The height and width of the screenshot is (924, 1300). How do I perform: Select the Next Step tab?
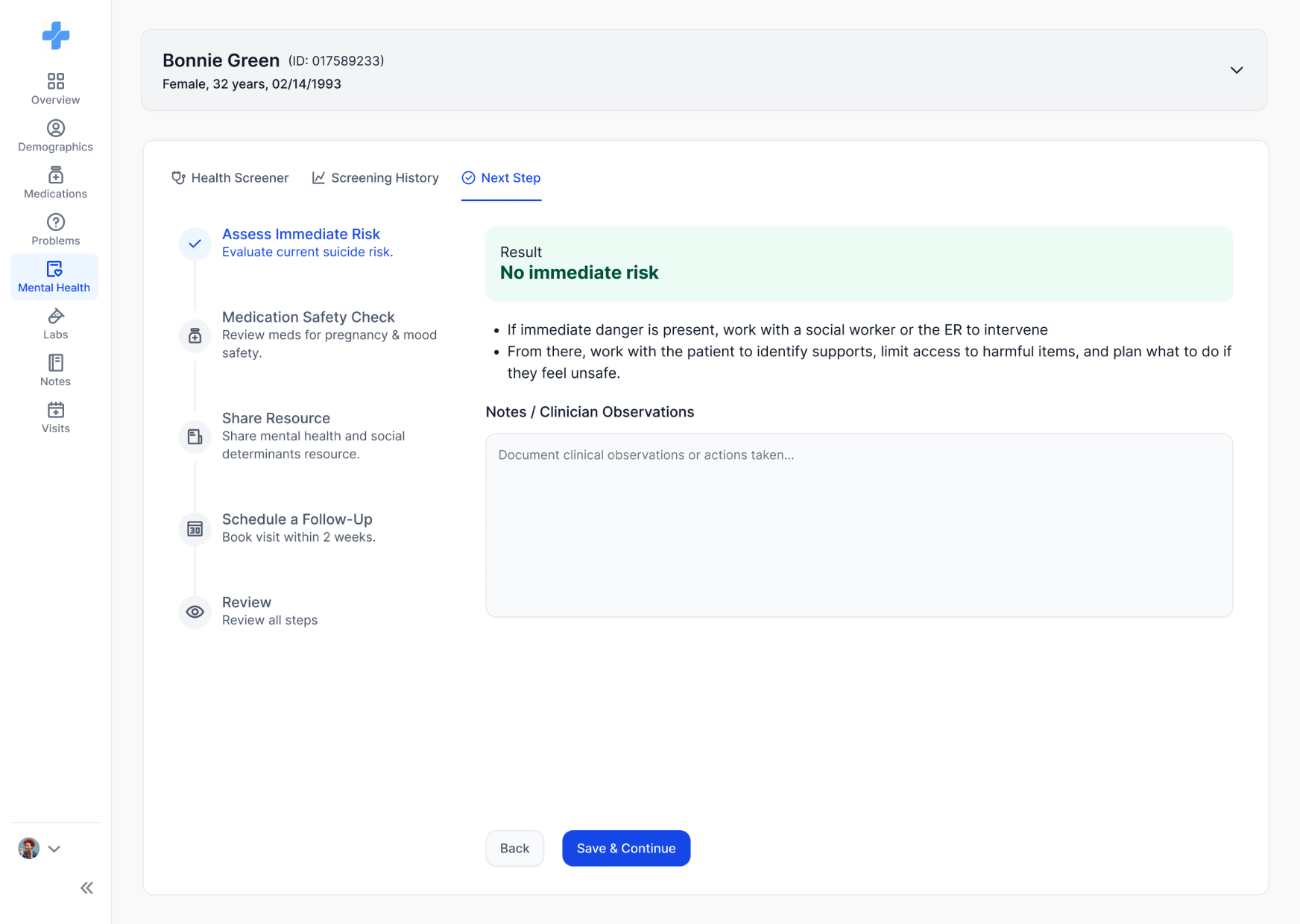pyautogui.click(x=501, y=178)
